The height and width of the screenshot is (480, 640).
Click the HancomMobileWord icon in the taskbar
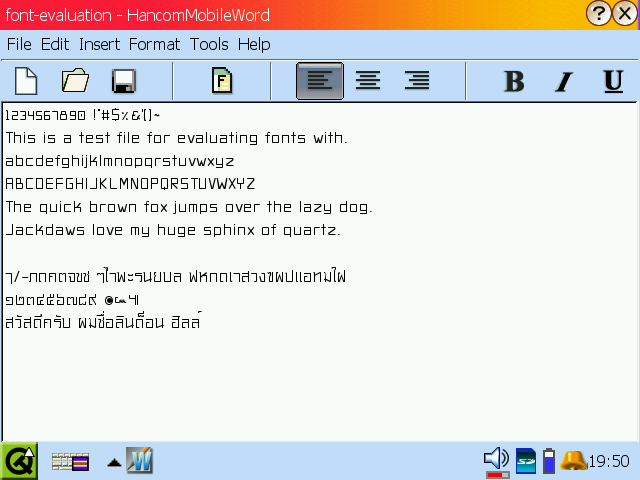pyautogui.click(x=140, y=461)
